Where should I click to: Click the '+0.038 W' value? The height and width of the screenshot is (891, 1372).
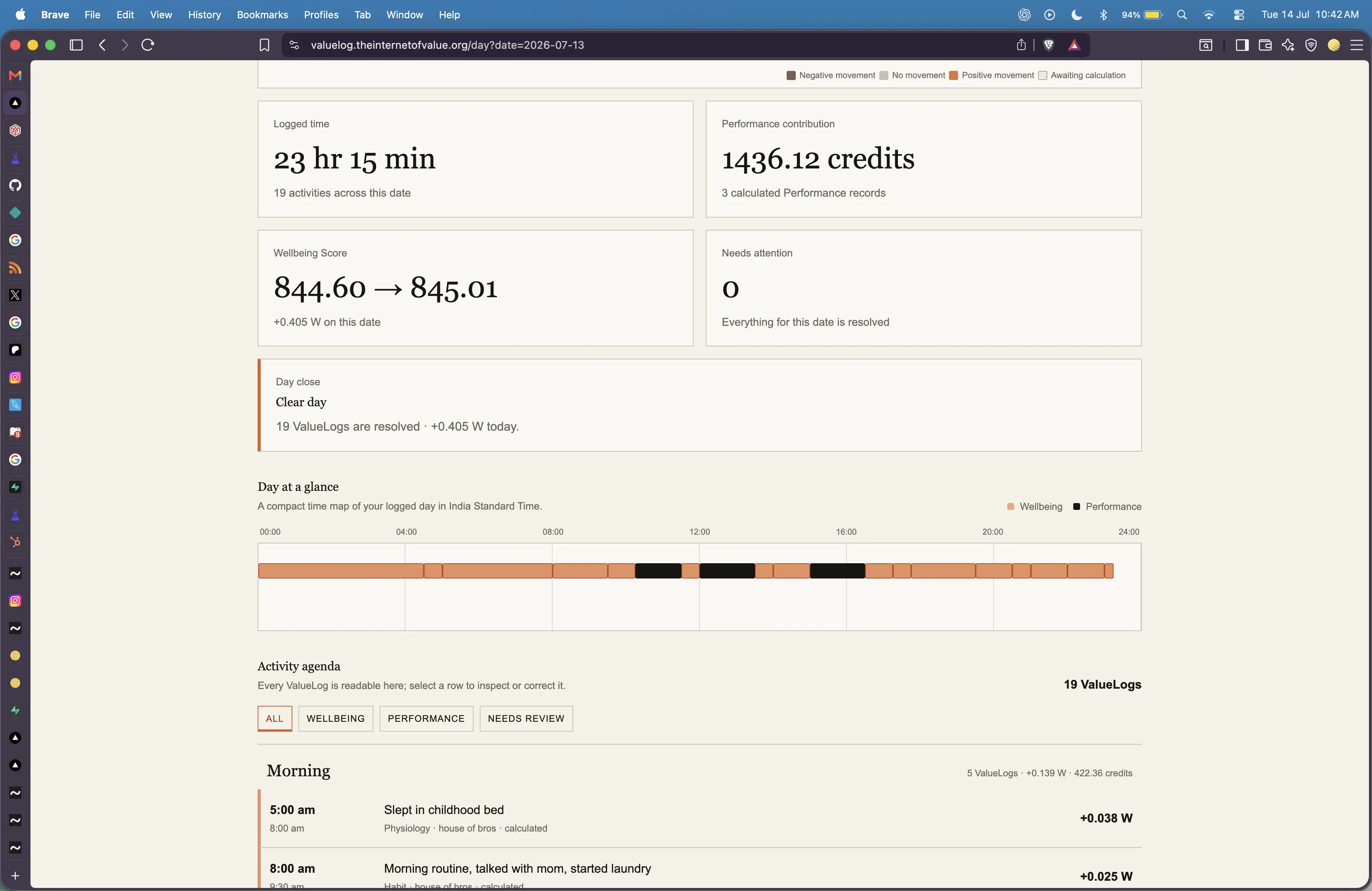coord(1106,818)
